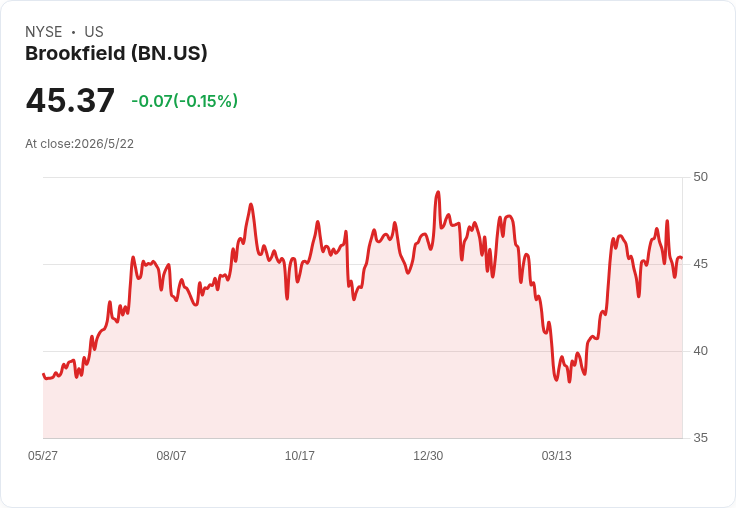Click the final data point of the line

pyautogui.click(x=682, y=258)
